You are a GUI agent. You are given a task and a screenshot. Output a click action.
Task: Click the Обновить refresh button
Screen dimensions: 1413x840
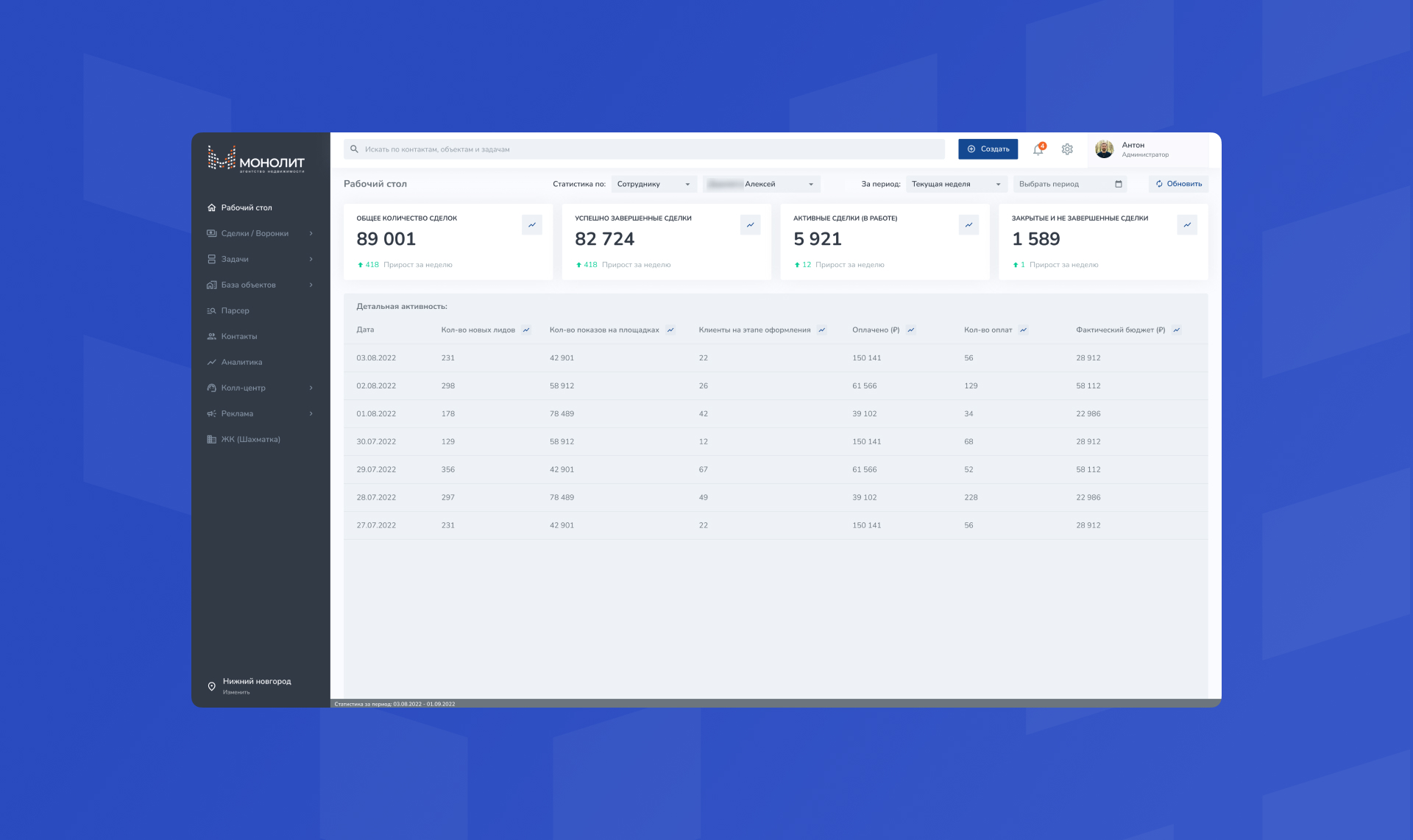pyautogui.click(x=1178, y=184)
